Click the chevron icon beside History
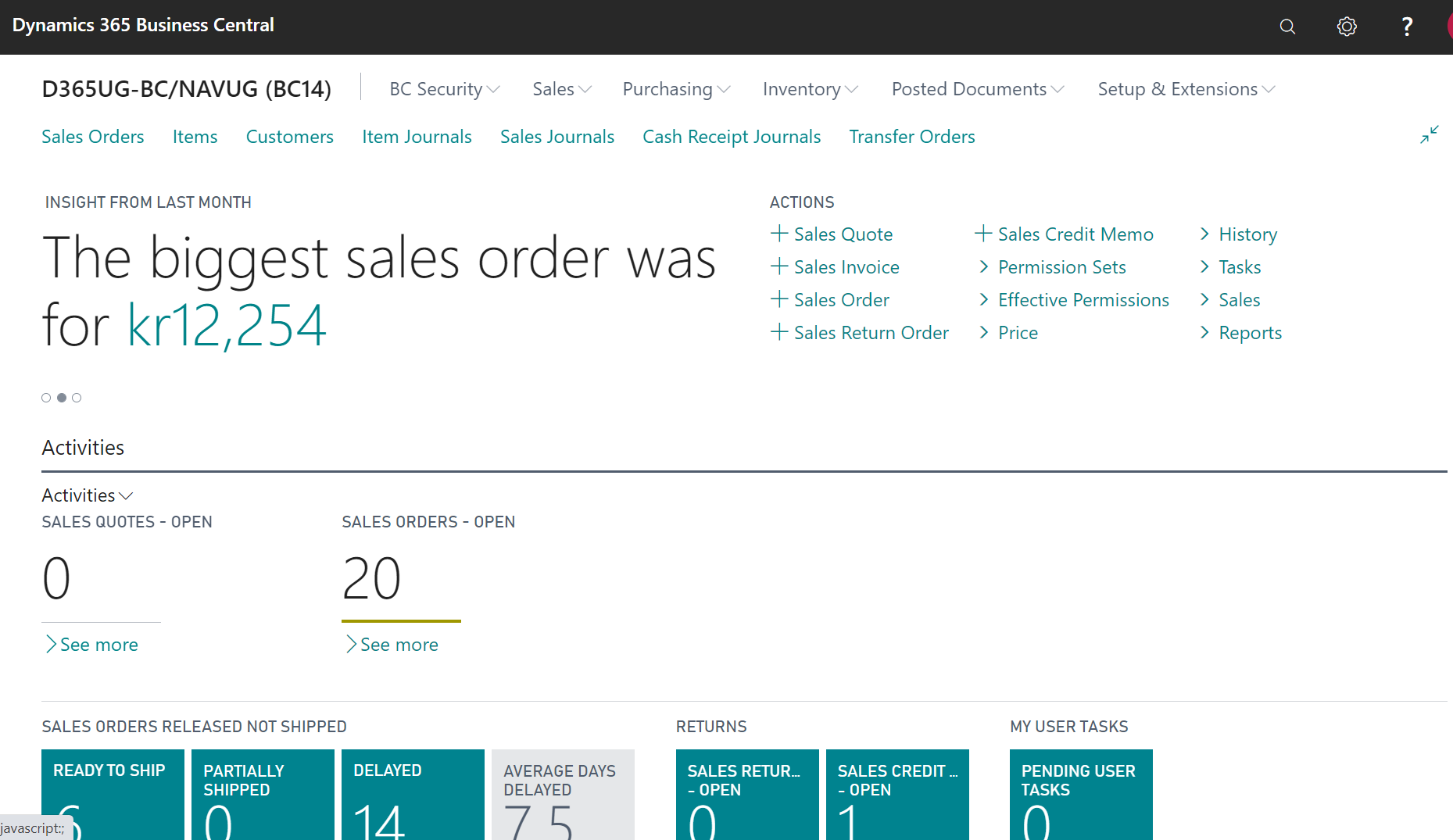The height and width of the screenshot is (840, 1453). coord(1204,234)
